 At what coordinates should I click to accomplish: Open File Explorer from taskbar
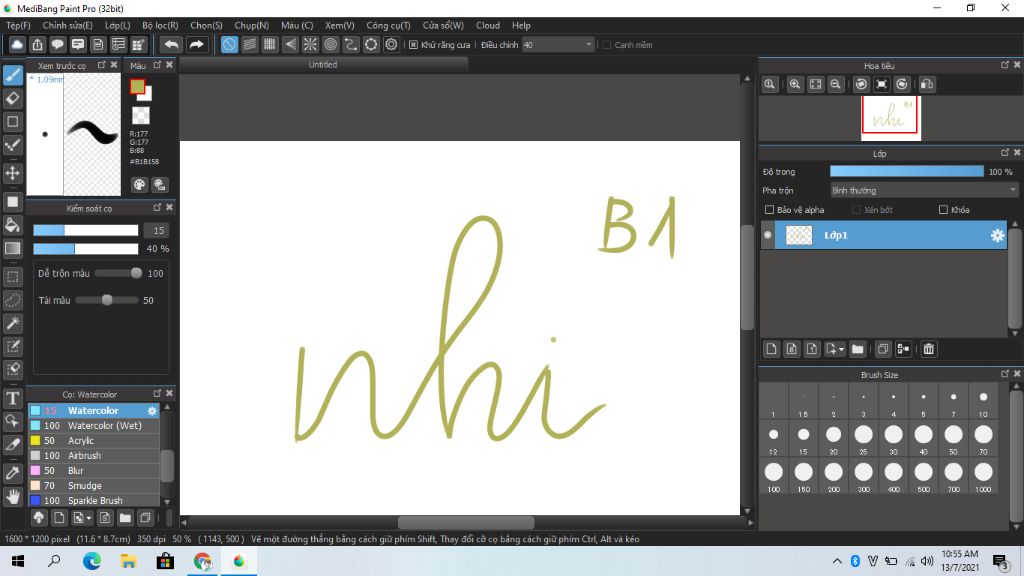129,561
